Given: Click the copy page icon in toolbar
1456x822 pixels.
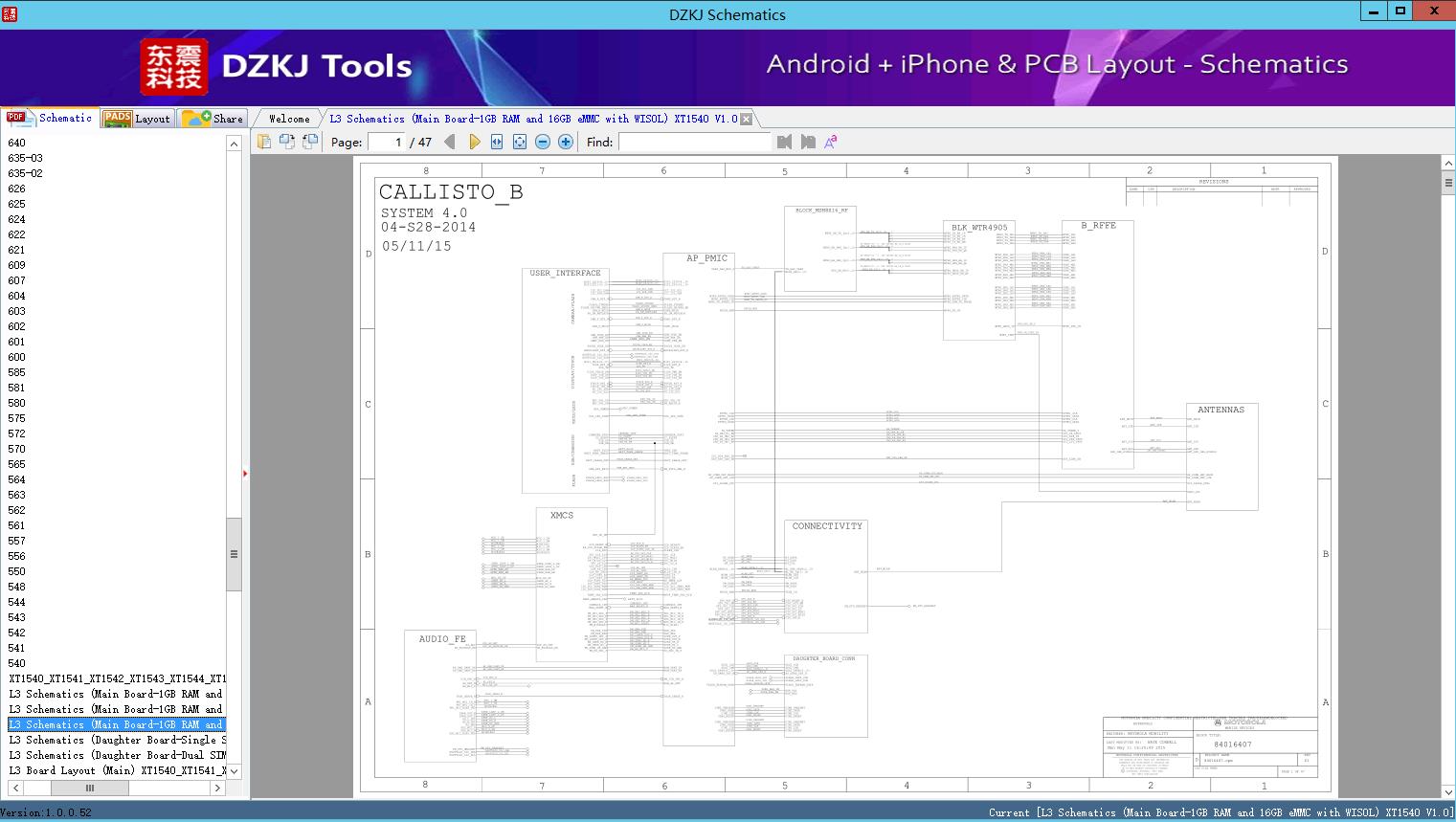Looking at the screenshot, I should [x=264, y=142].
